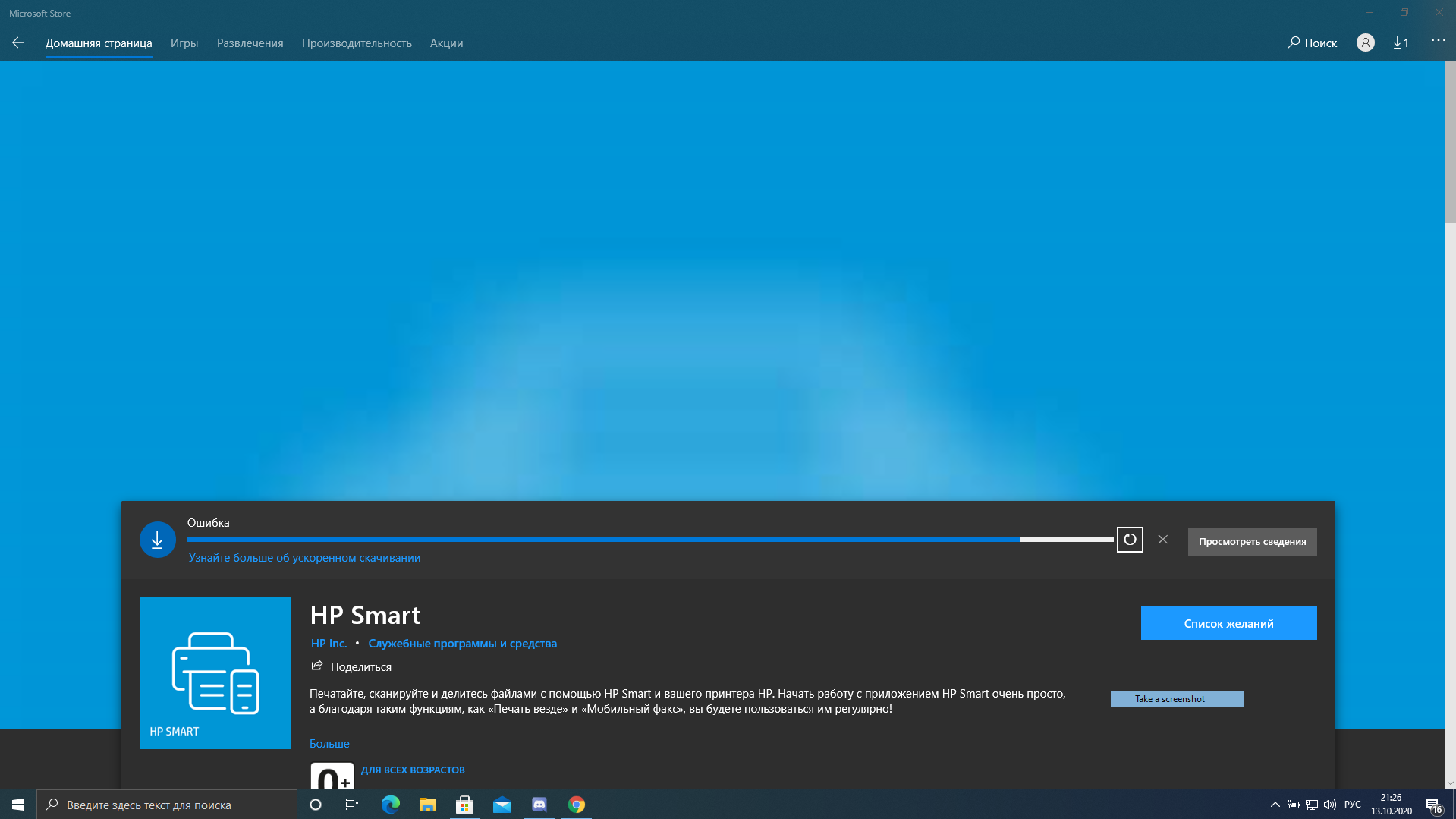Click the HP Smart app logo

[x=215, y=673]
